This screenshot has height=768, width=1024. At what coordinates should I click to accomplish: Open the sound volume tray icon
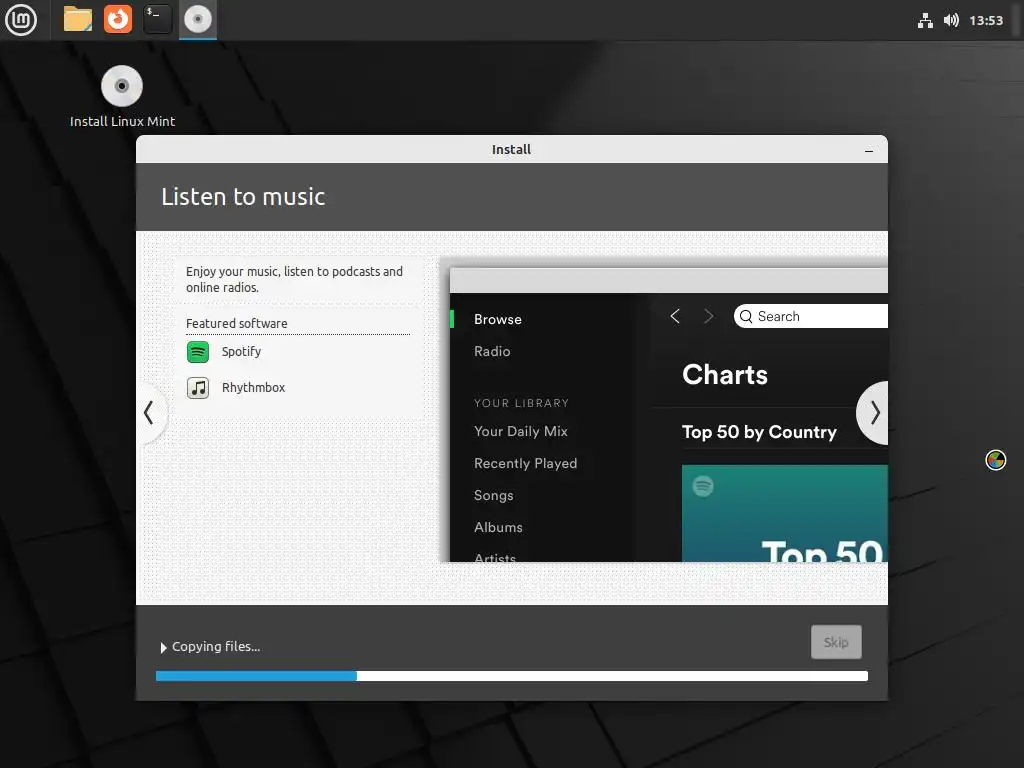click(951, 21)
